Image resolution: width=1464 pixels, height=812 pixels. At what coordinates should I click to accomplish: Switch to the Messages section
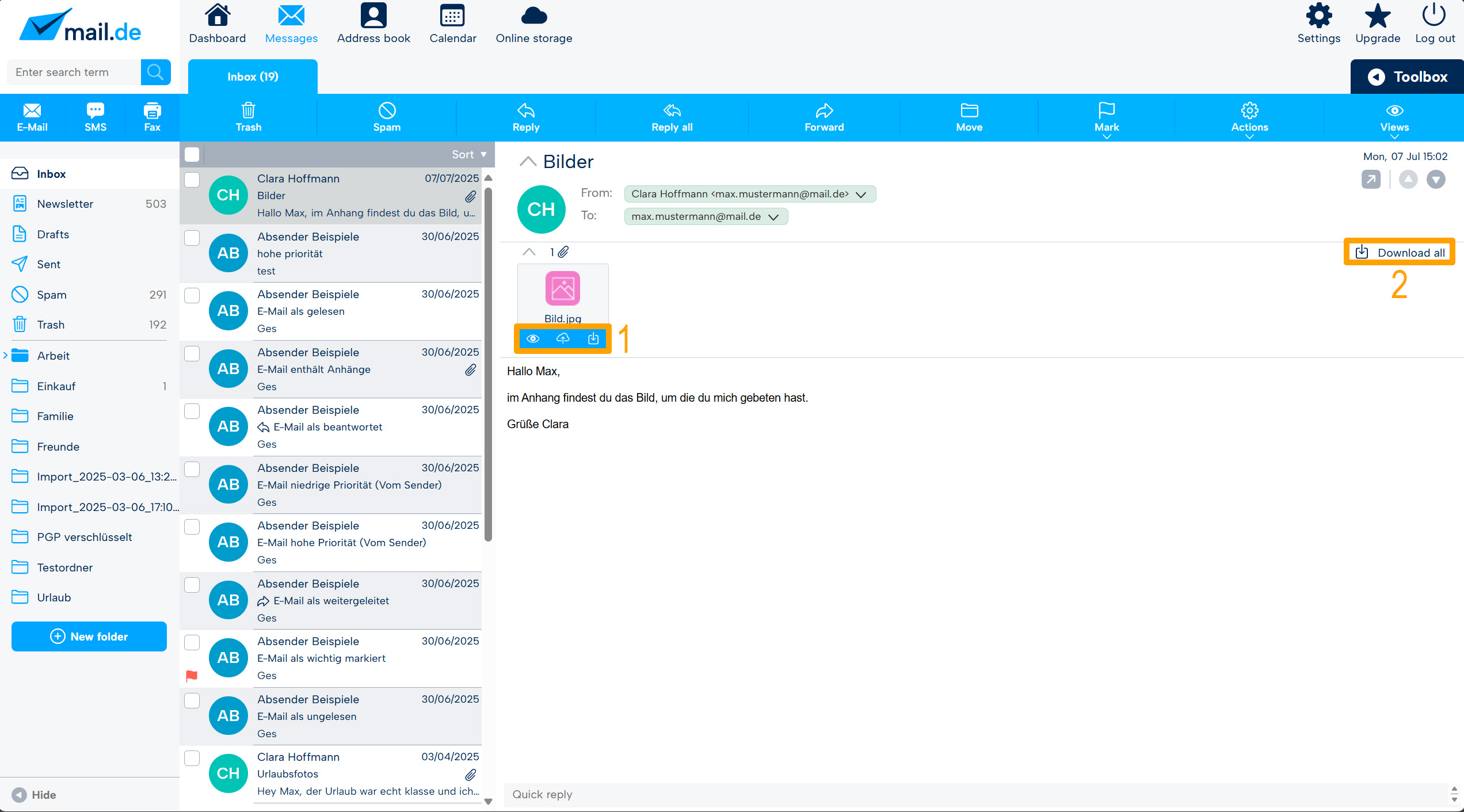[x=291, y=24]
